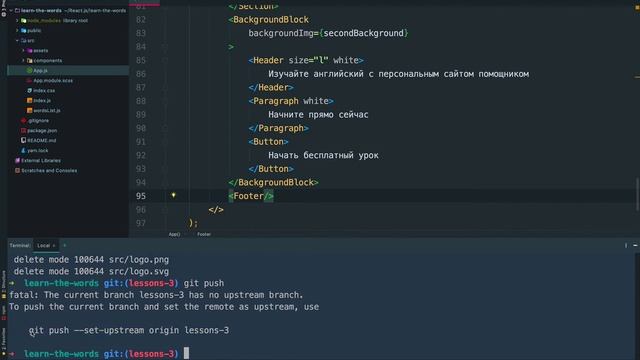Click line number 95 in the gutter
The image size is (640, 360).
141,196
